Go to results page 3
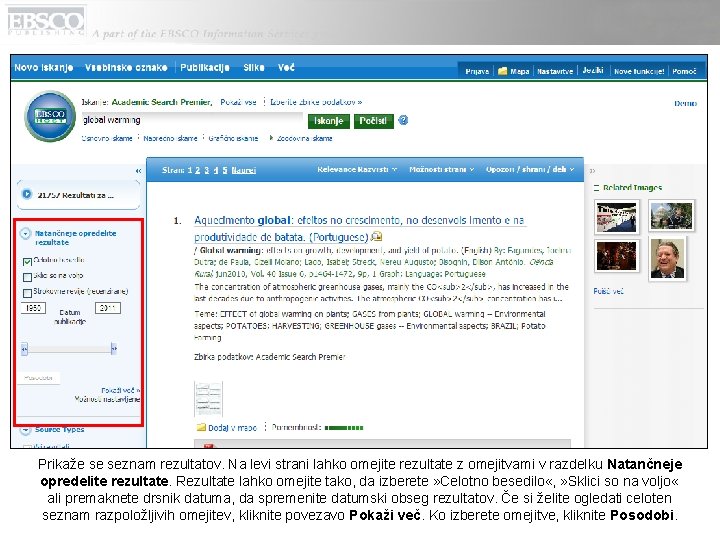Image resolution: width=720 pixels, height=540 pixels. [207, 170]
